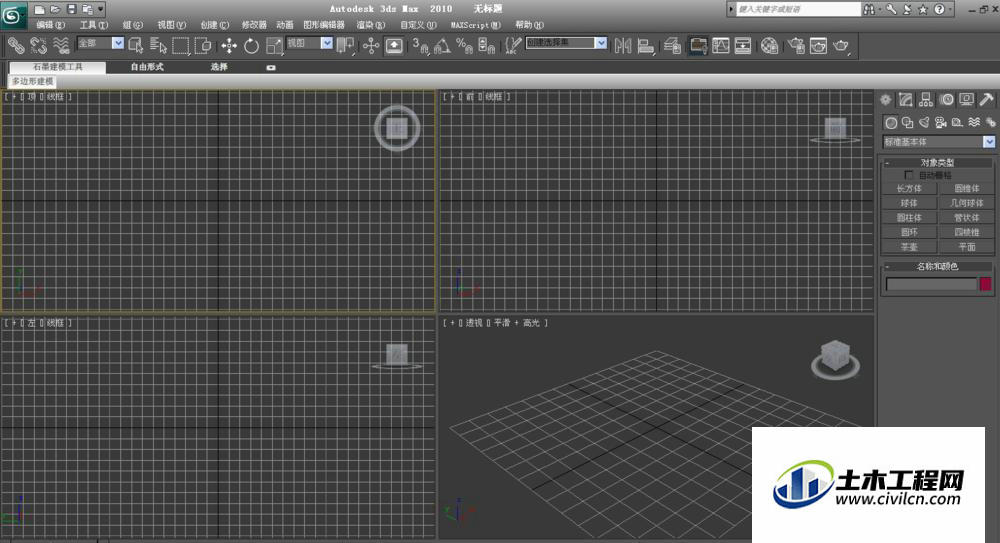
Task: Click the Select and Link chain icon
Action: coord(16,45)
